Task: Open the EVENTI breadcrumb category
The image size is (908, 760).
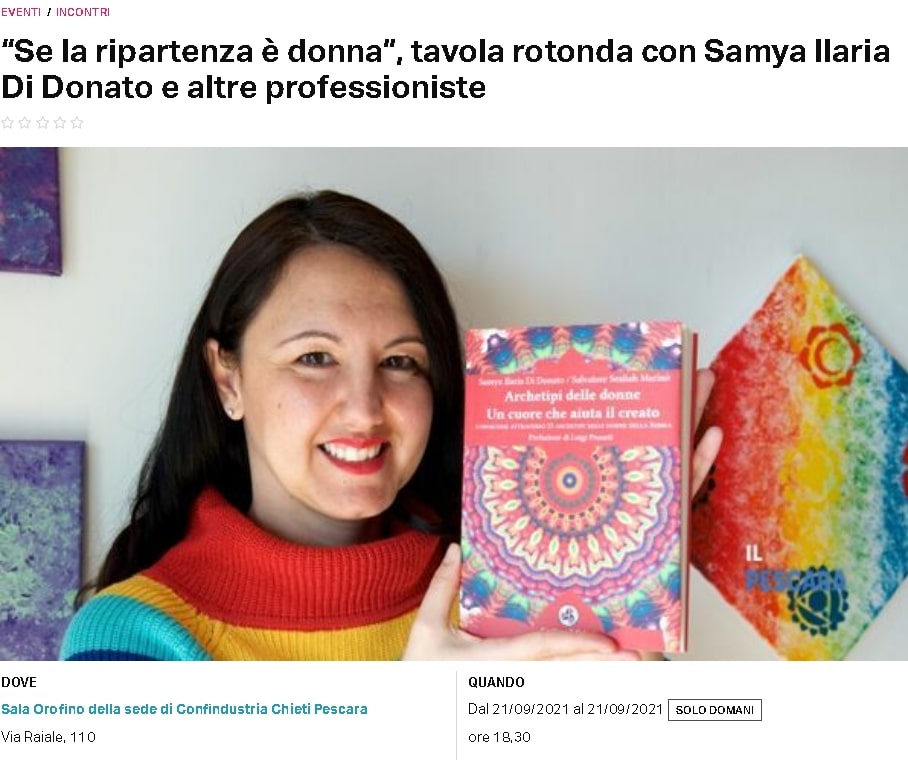Action: pos(21,12)
